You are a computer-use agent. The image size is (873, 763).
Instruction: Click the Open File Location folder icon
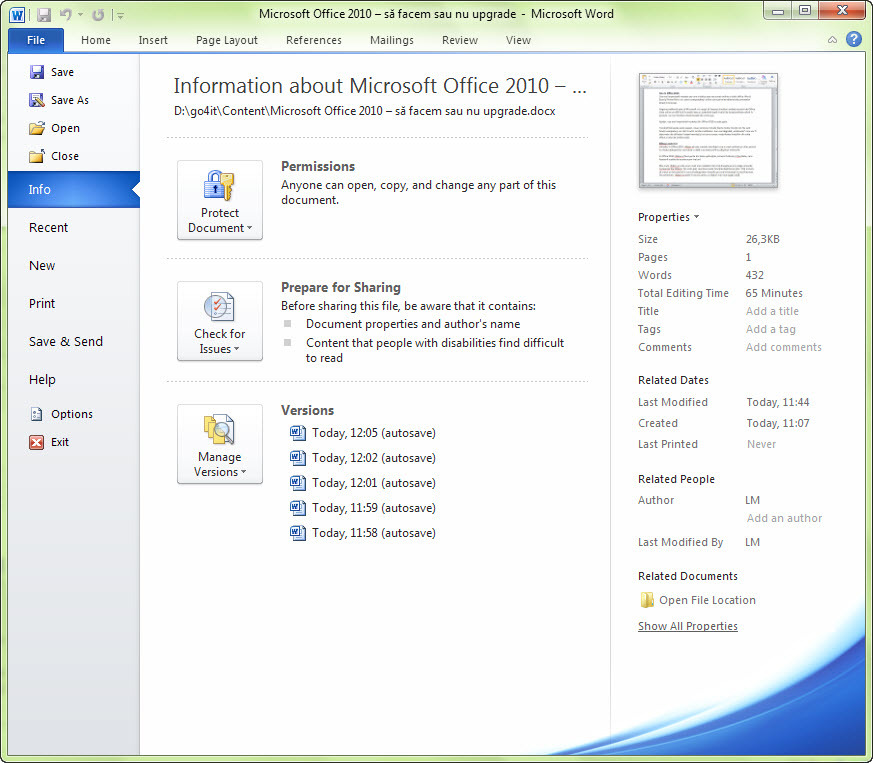point(647,600)
